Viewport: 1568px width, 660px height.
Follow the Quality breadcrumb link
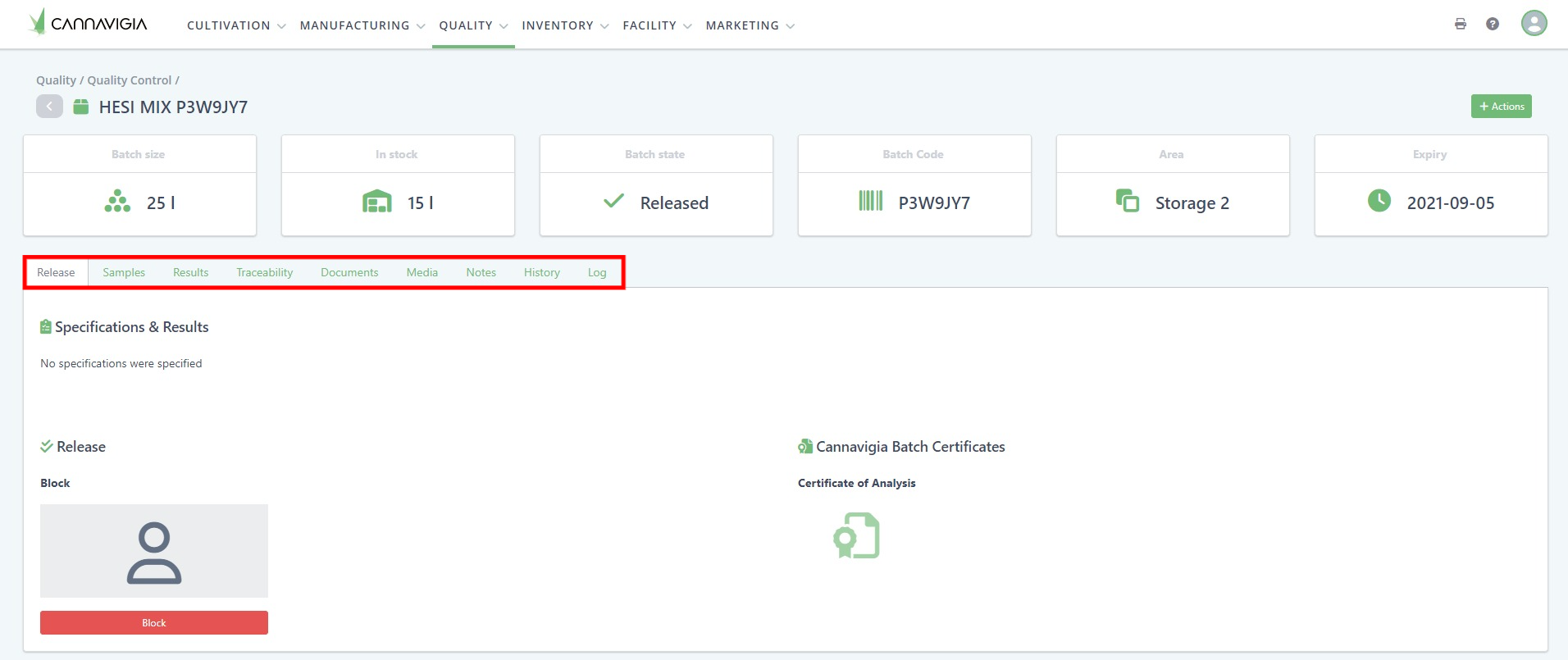click(x=56, y=80)
